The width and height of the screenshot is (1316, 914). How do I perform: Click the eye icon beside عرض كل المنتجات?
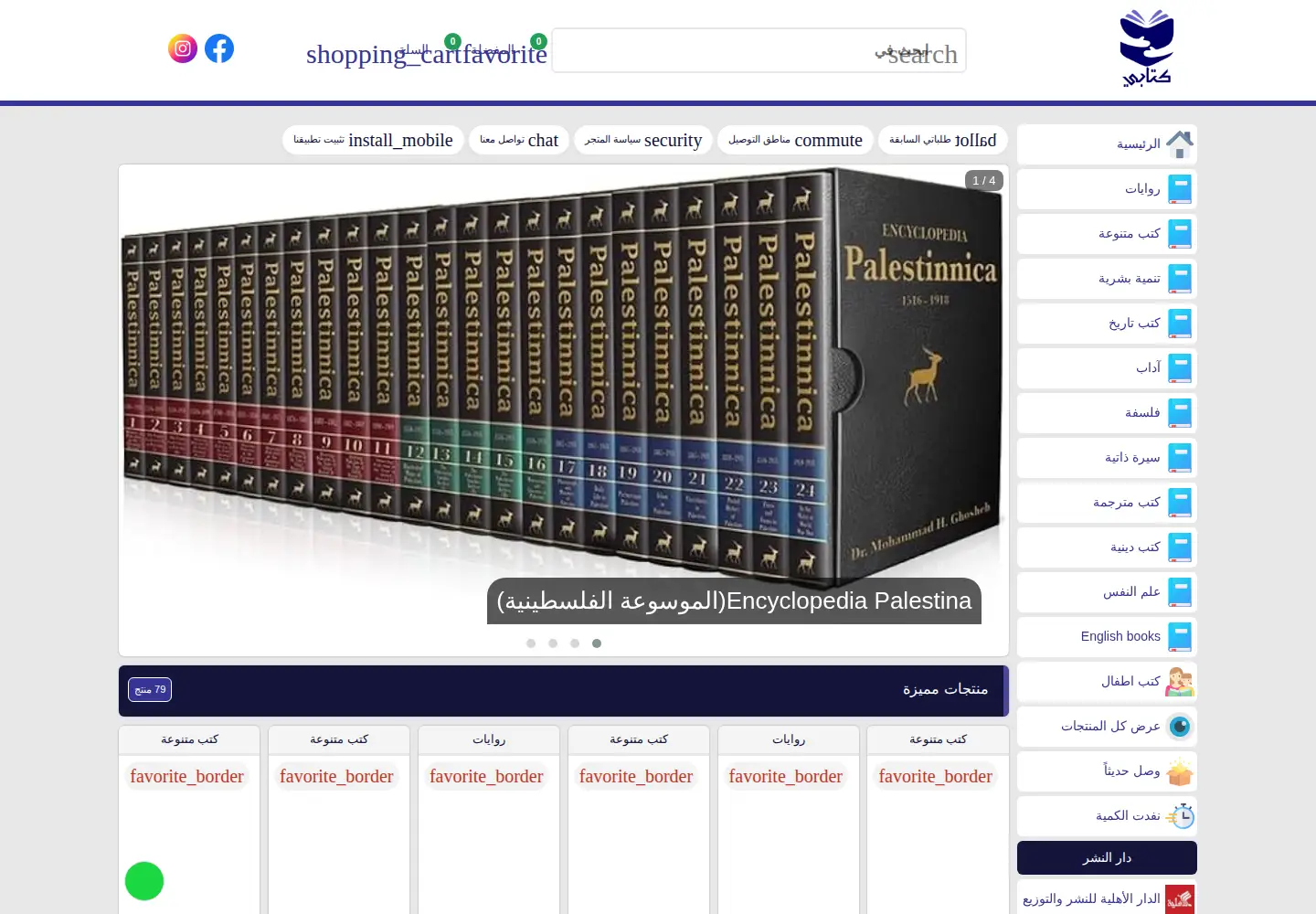coord(1180,727)
